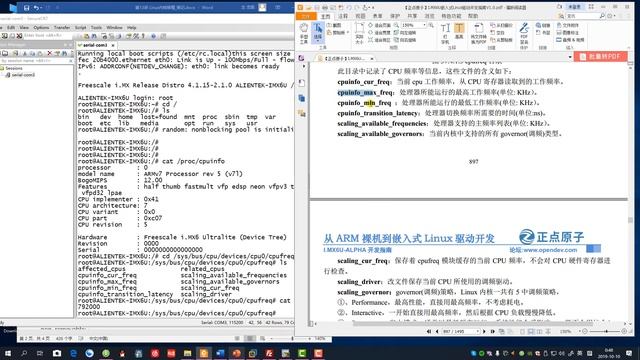Close the PDF document tab in Foxit
The width and height of the screenshot is (640, 360).
point(372,58)
